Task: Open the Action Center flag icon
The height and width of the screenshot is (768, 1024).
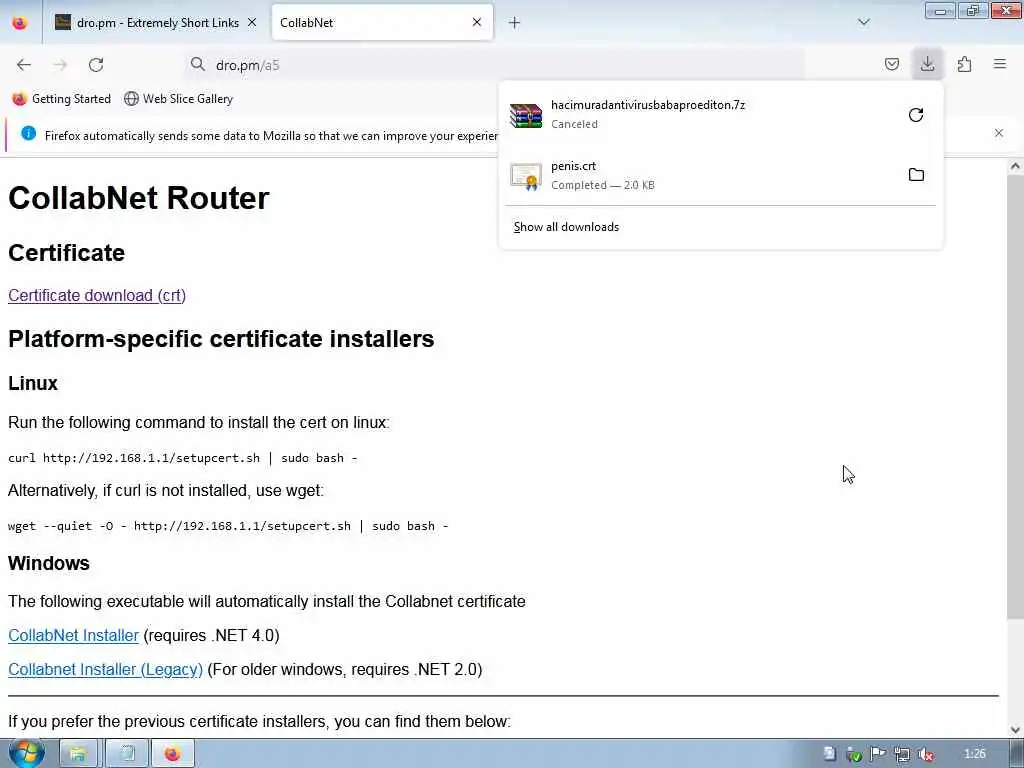Action: (878, 755)
